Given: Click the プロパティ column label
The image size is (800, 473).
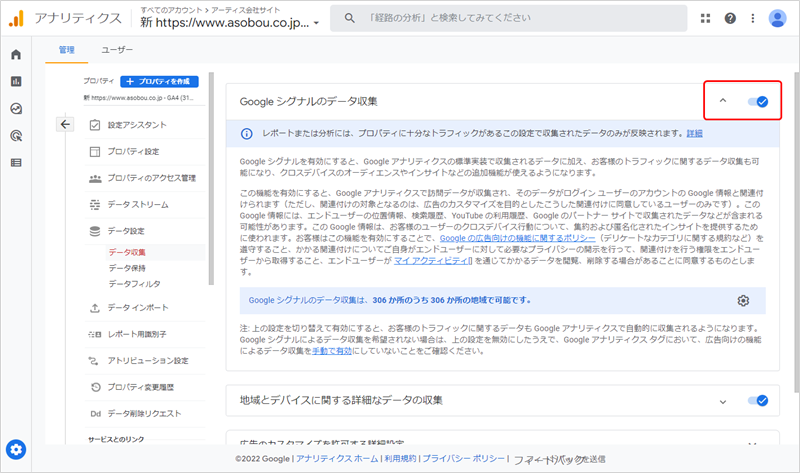Looking at the screenshot, I should click(98, 81).
